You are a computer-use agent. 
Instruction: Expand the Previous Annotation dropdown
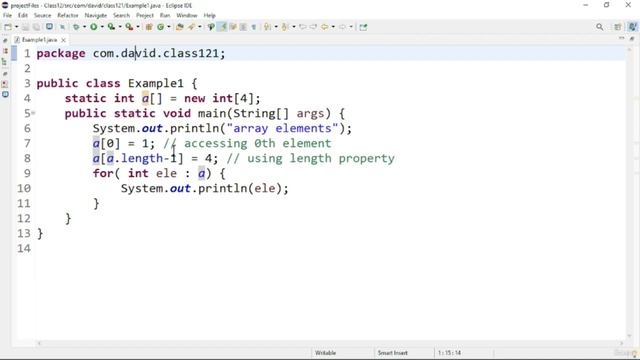tap(294, 27)
